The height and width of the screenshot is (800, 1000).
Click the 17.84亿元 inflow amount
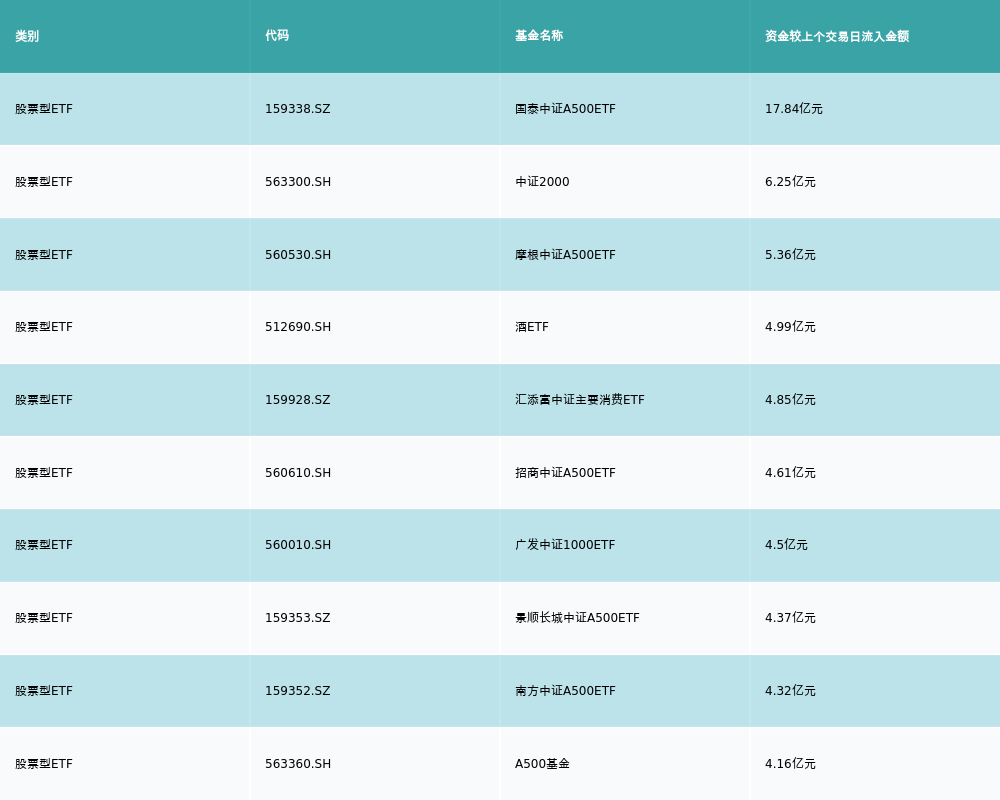793,109
